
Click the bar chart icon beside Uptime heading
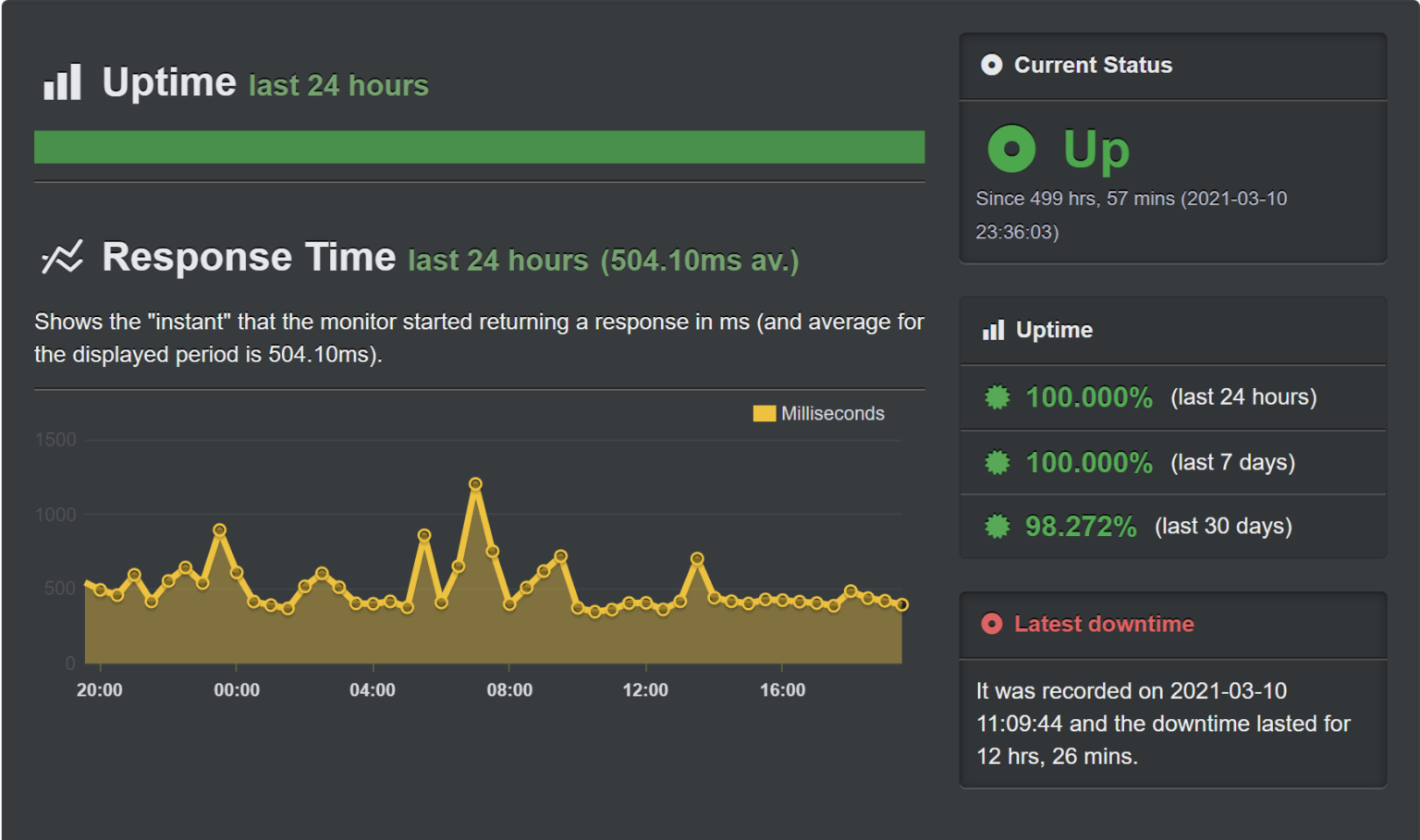(x=62, y=82)
